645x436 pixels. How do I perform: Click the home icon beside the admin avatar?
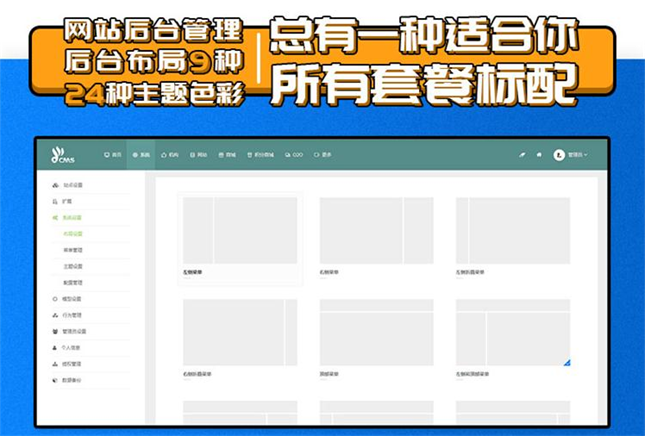tap(540, 155)
